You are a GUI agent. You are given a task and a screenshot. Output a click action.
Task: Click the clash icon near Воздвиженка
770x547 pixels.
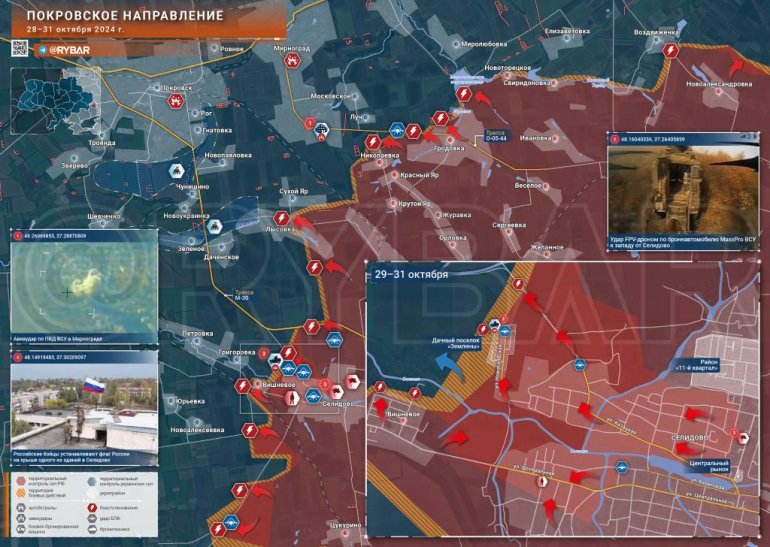click(x=671, y=50)
